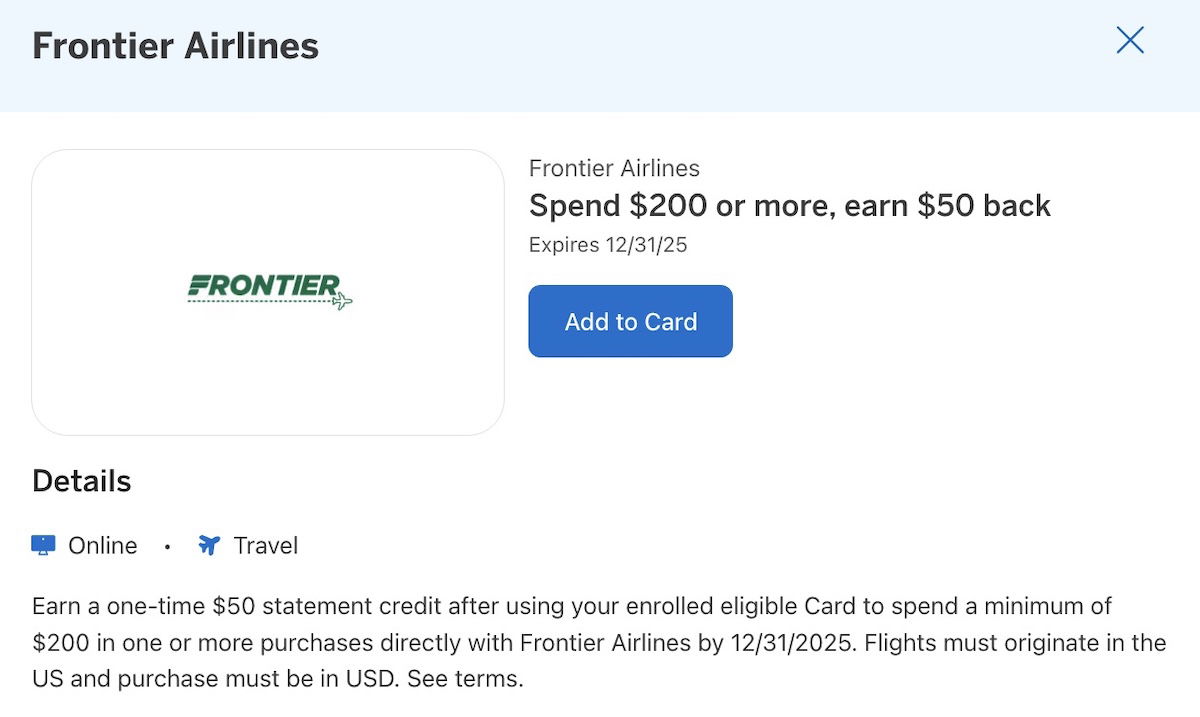Click the small airplane on Frontier logo

point(342,300)
